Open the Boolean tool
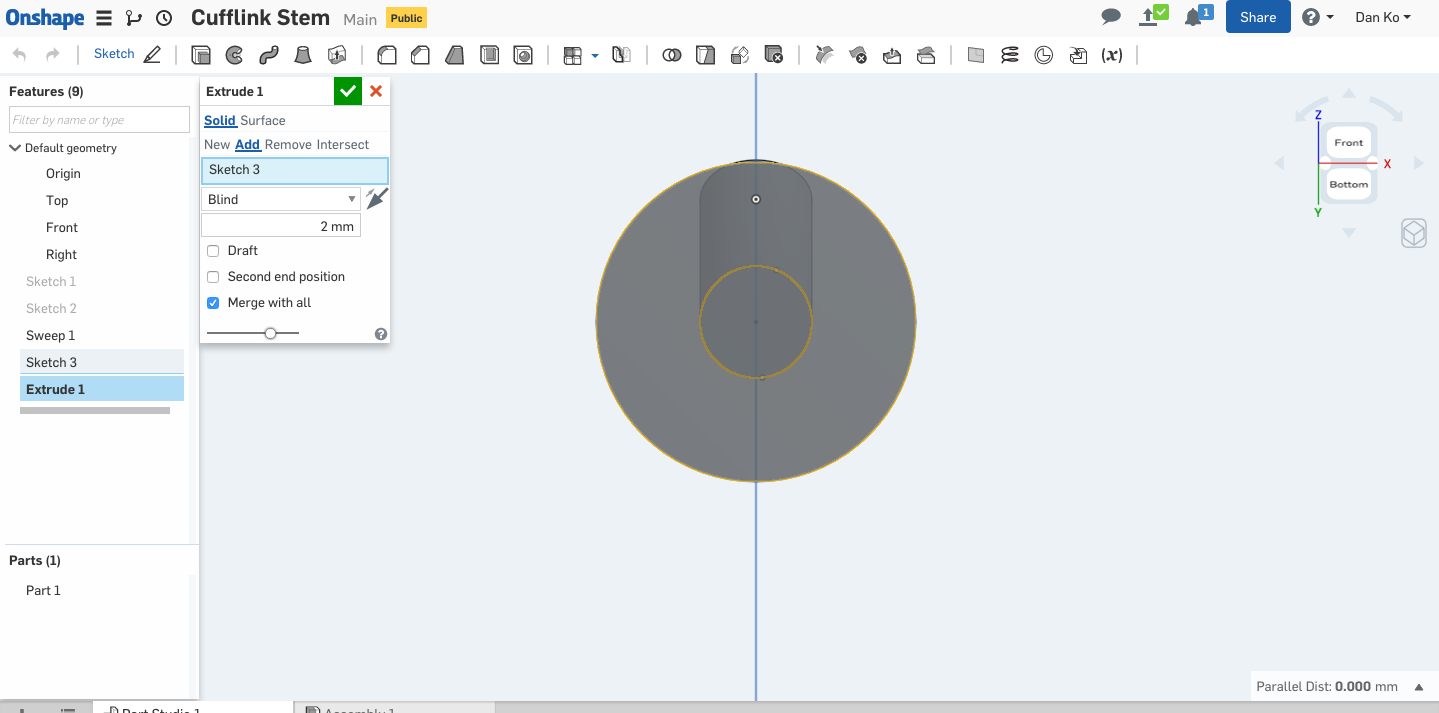This screenshot has height=713, width=1439. click(672, 55)
